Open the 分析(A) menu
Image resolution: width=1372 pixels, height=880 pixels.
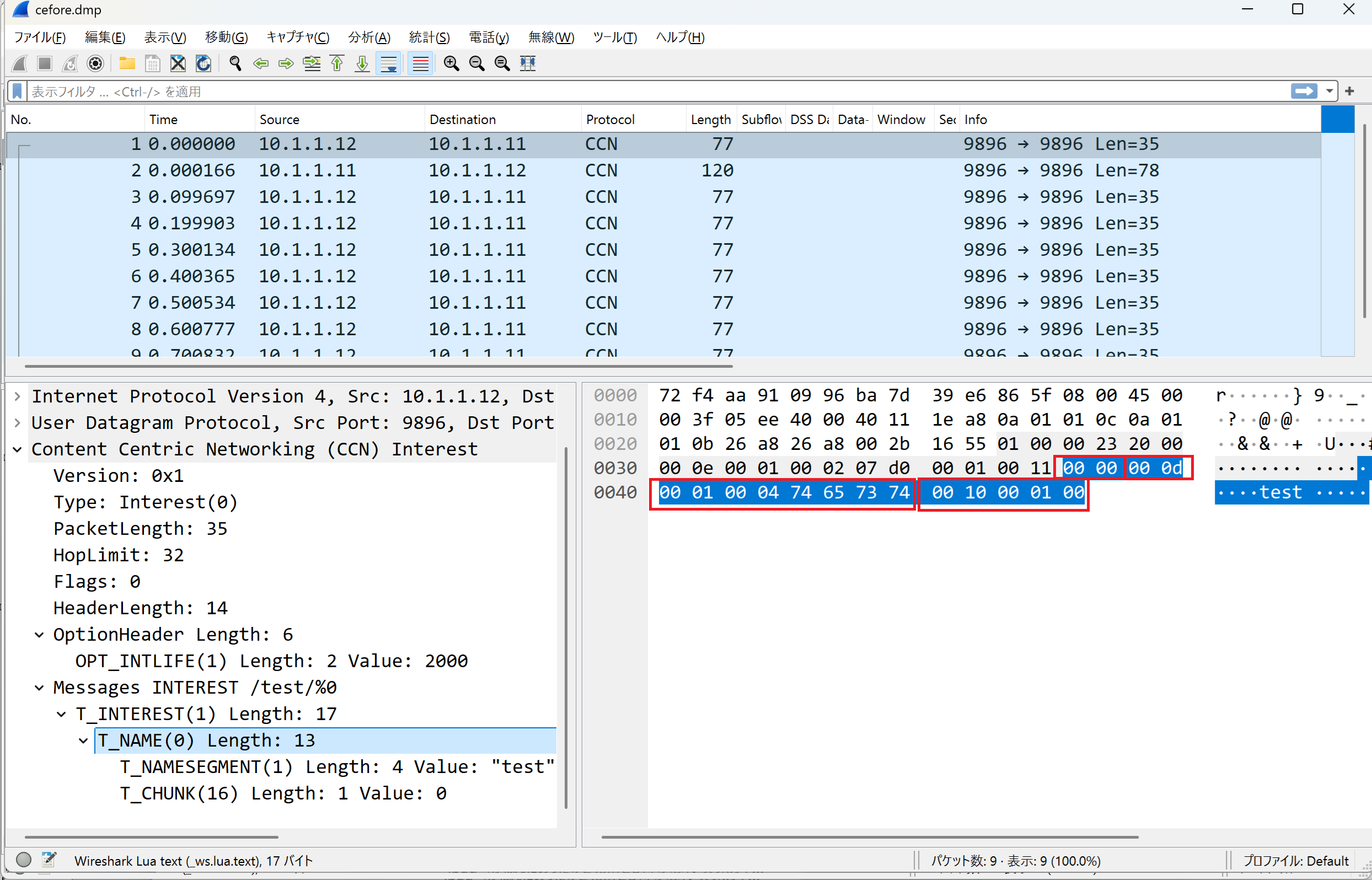click(369, 37)
